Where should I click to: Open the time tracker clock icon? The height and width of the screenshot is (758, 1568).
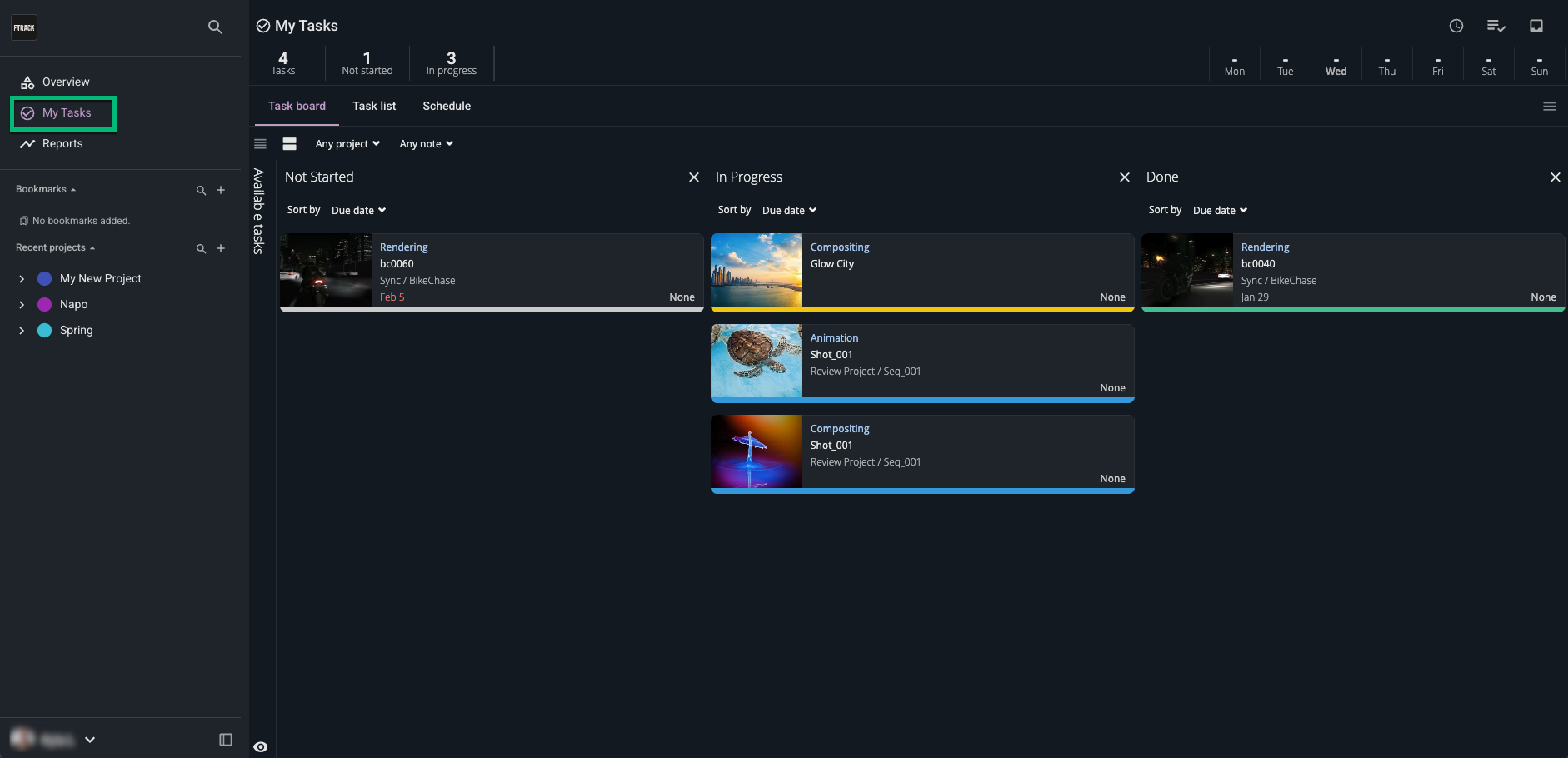point(1456,26)
